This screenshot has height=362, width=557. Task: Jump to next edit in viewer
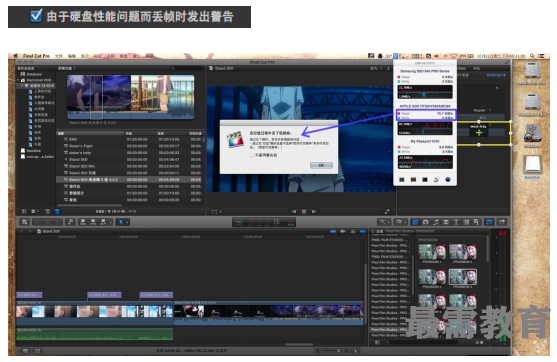pyautogui.click(x=314, y=211)
